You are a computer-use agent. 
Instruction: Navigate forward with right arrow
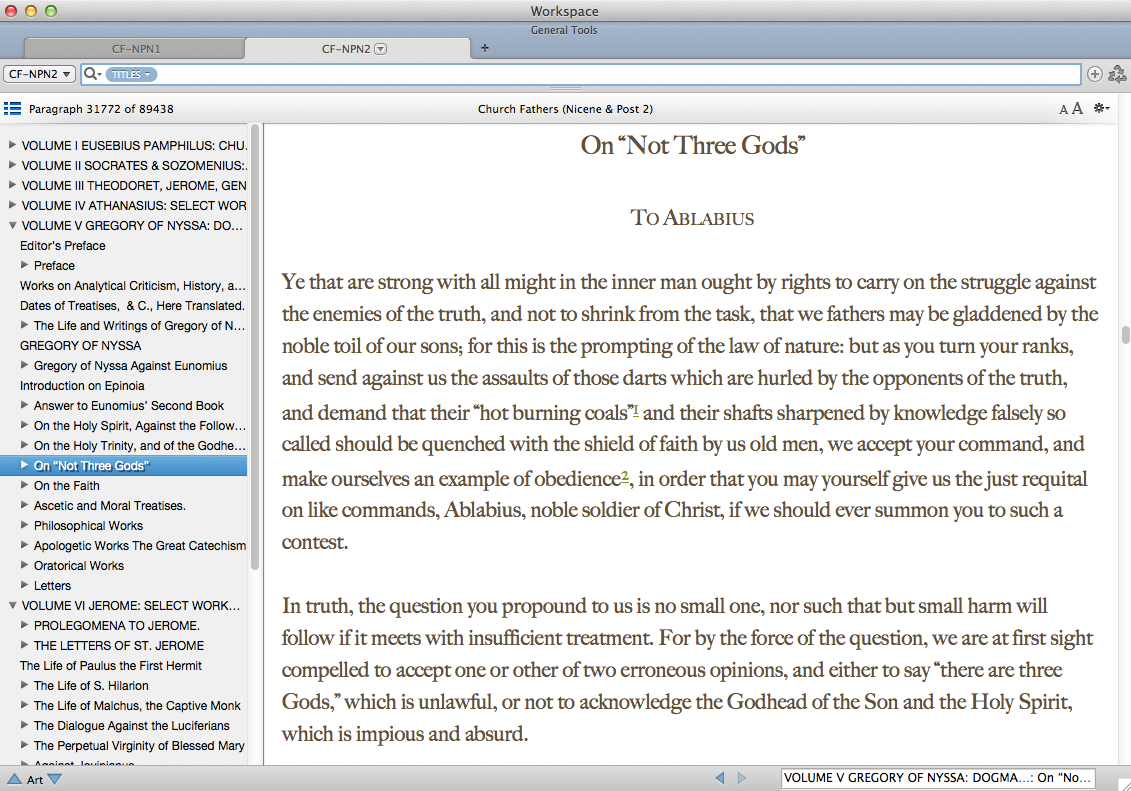point(741,778)
